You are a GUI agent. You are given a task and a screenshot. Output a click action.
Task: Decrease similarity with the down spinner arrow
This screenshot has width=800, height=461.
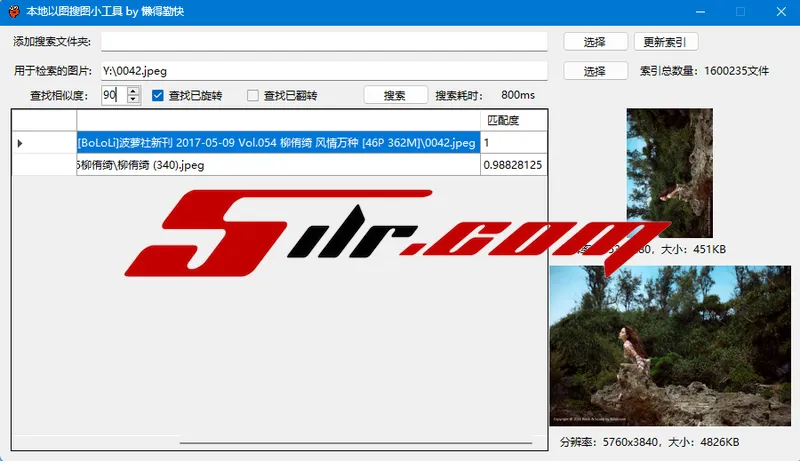point(133,99)
